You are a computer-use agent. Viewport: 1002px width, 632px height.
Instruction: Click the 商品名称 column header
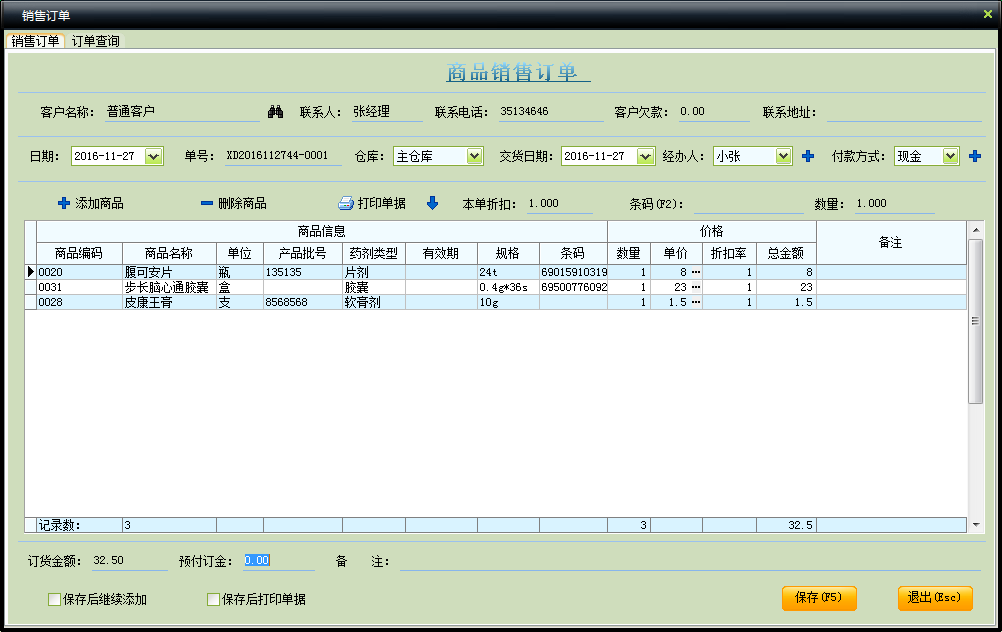(x=169, y=254)
